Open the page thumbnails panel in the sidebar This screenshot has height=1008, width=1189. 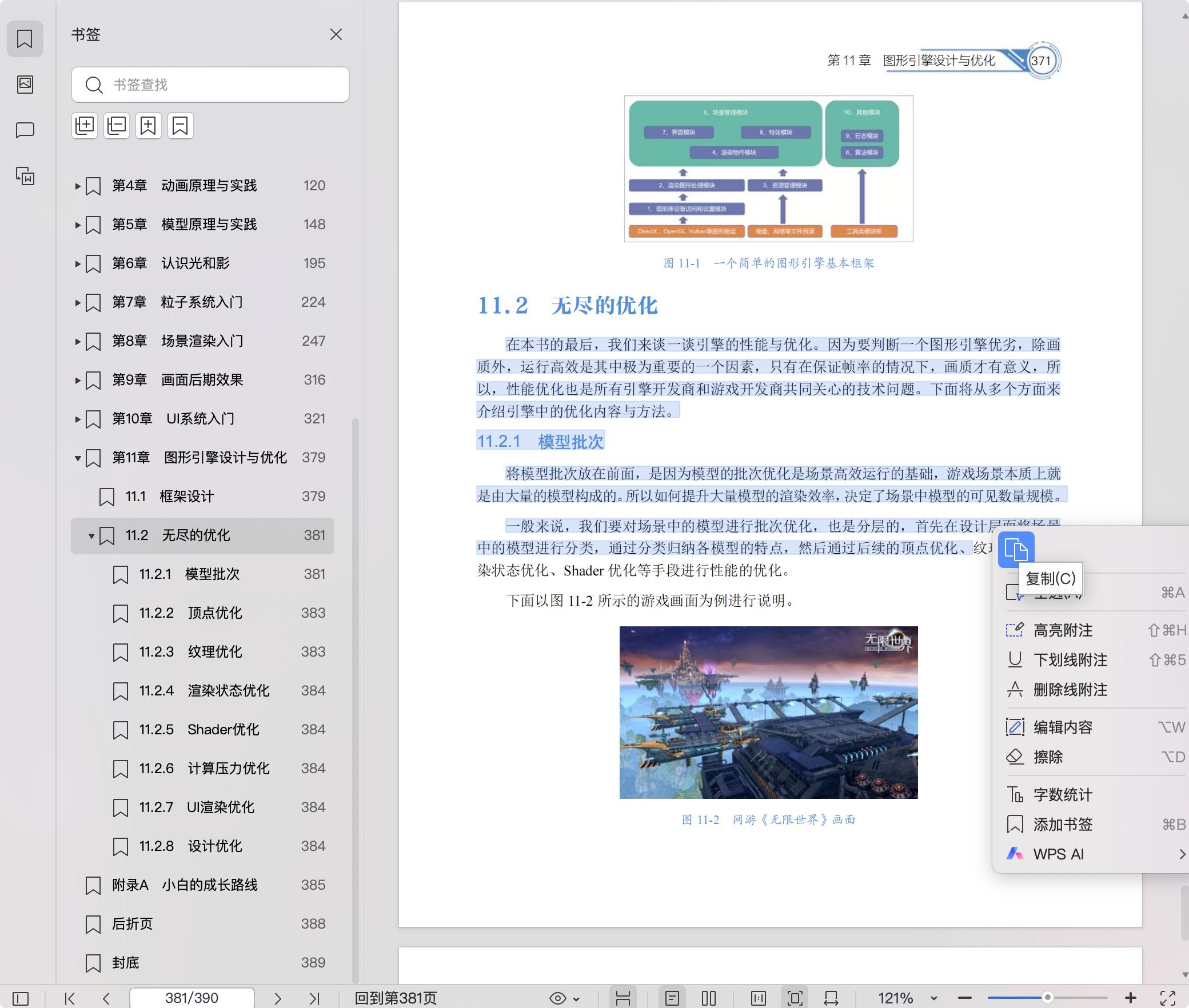click(25, 85)
